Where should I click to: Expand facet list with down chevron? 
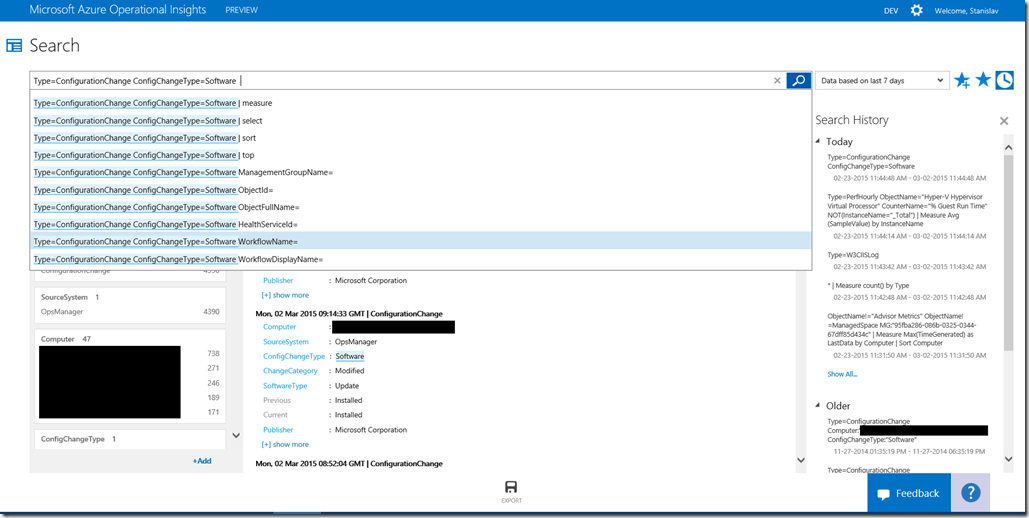(x=236, y=436)
